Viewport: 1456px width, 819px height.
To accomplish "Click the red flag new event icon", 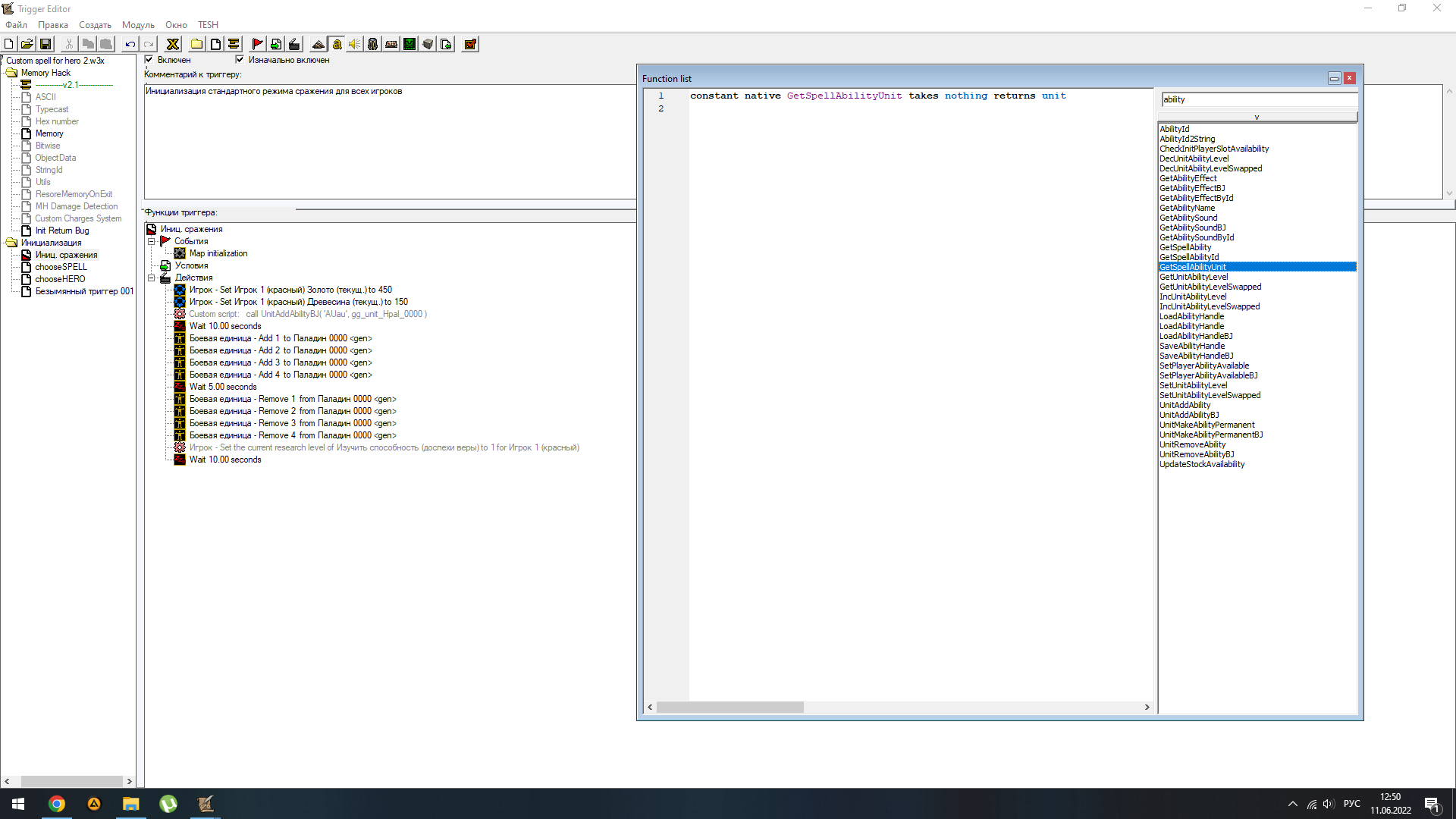I will click(x=257, y=44).
